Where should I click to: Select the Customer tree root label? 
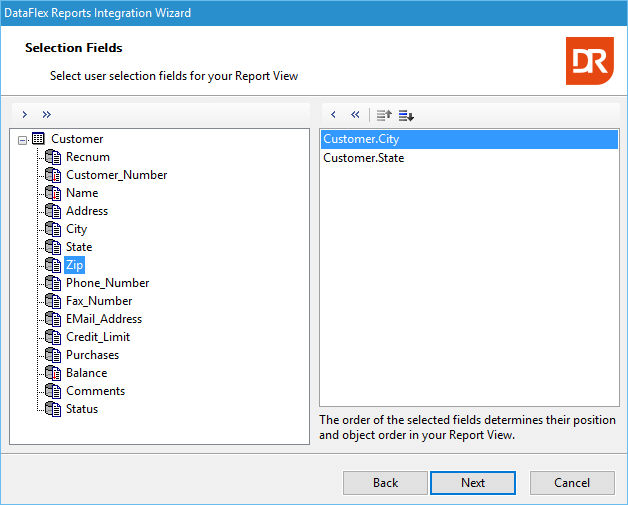coord(77,139)
